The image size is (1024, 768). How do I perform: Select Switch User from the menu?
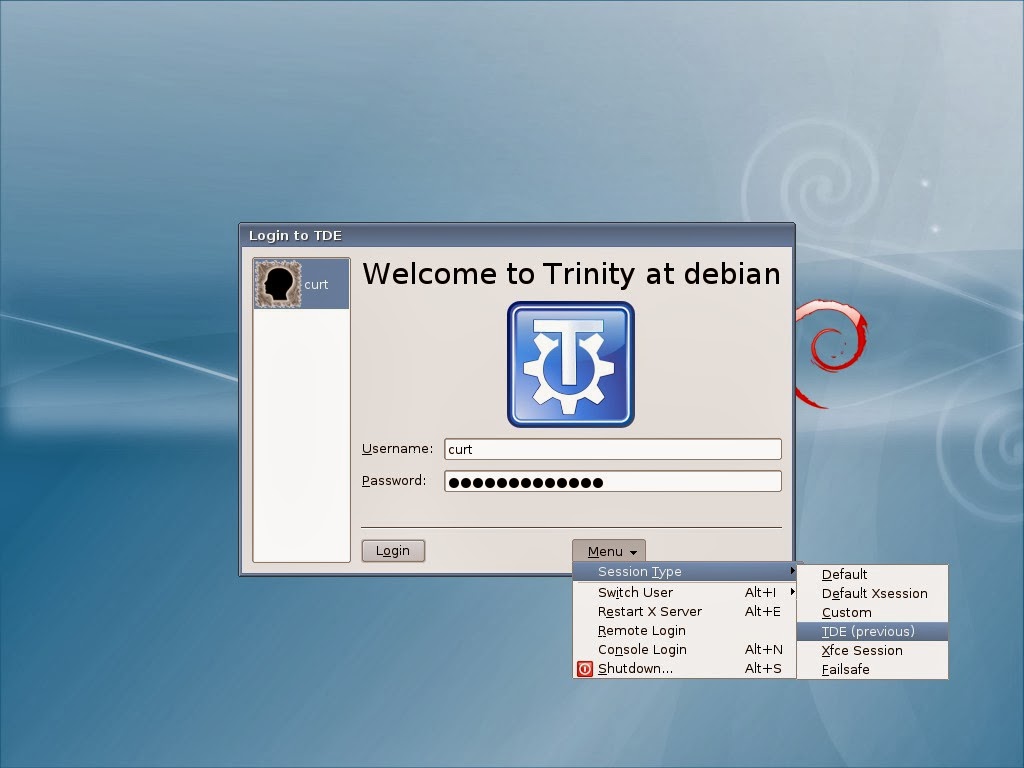pos(634,592)
